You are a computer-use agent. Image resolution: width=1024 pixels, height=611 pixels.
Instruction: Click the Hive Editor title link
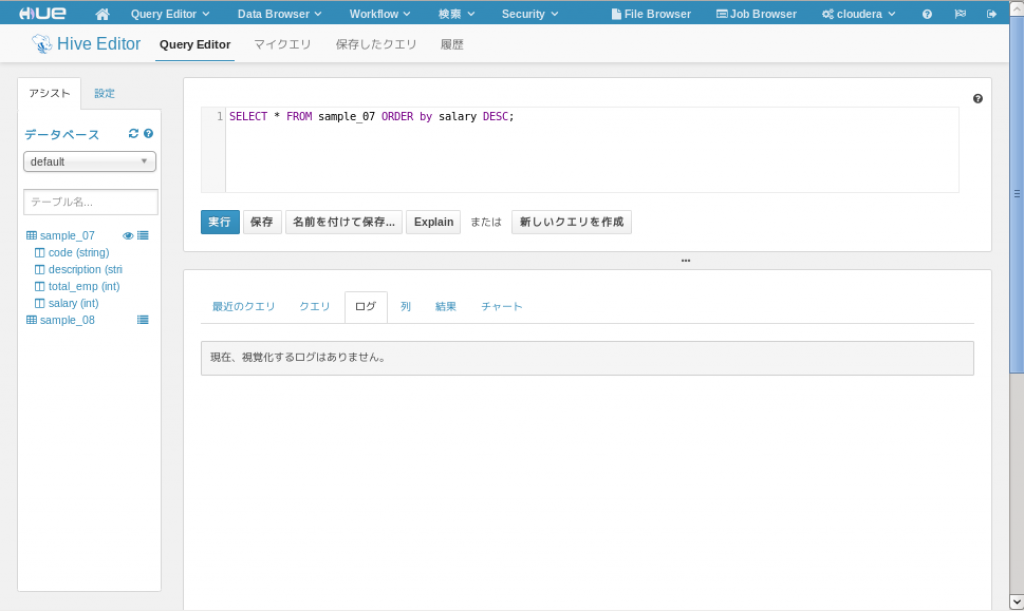click(99, 44)
